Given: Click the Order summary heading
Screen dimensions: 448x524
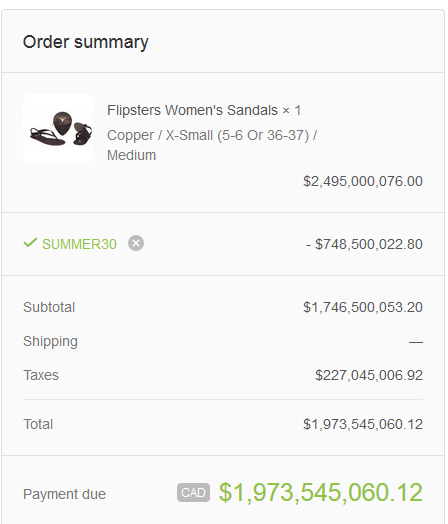Looking at the screenshot, I should tap(86, 42).
